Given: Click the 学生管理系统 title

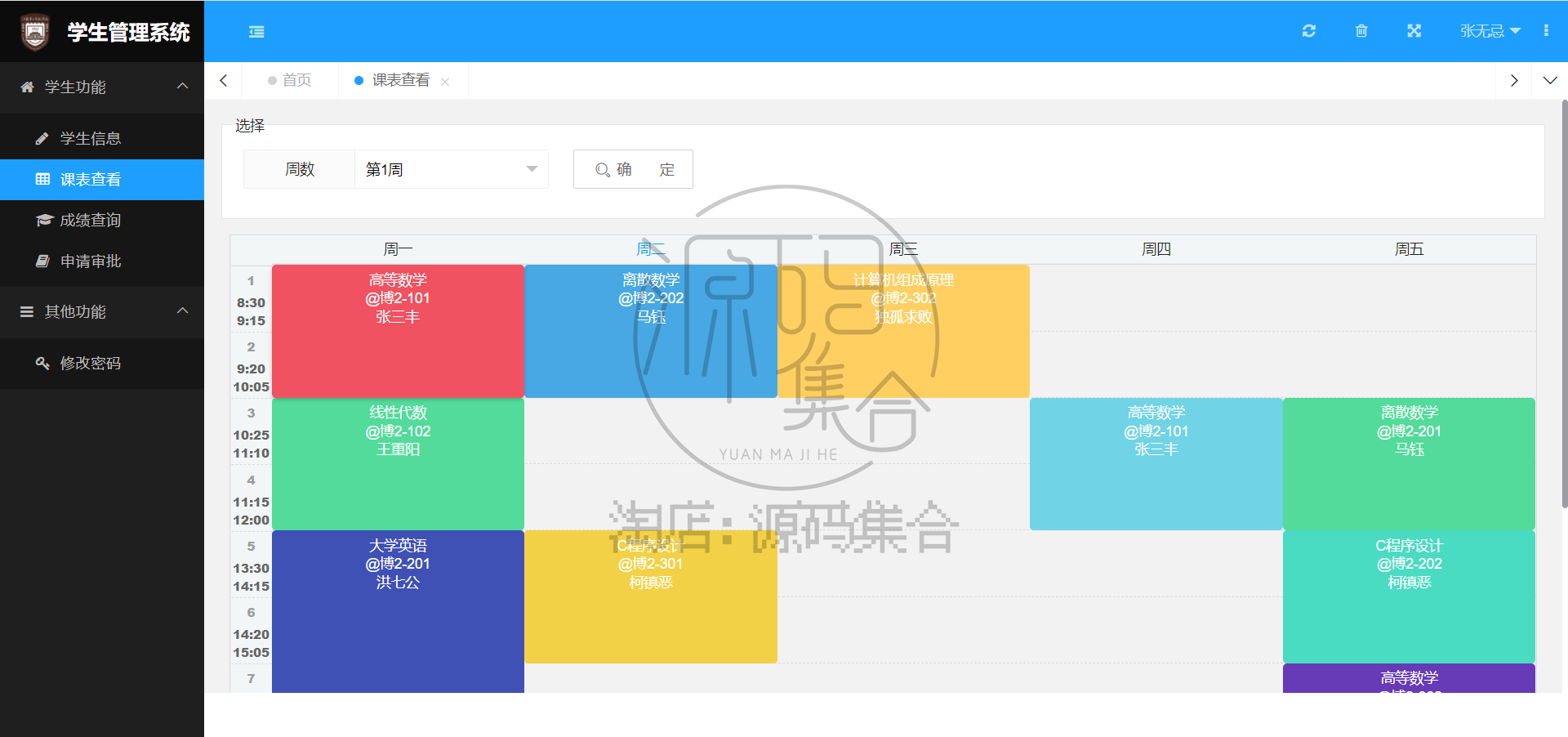Looking at the screenshot, I should click(128, 32).
